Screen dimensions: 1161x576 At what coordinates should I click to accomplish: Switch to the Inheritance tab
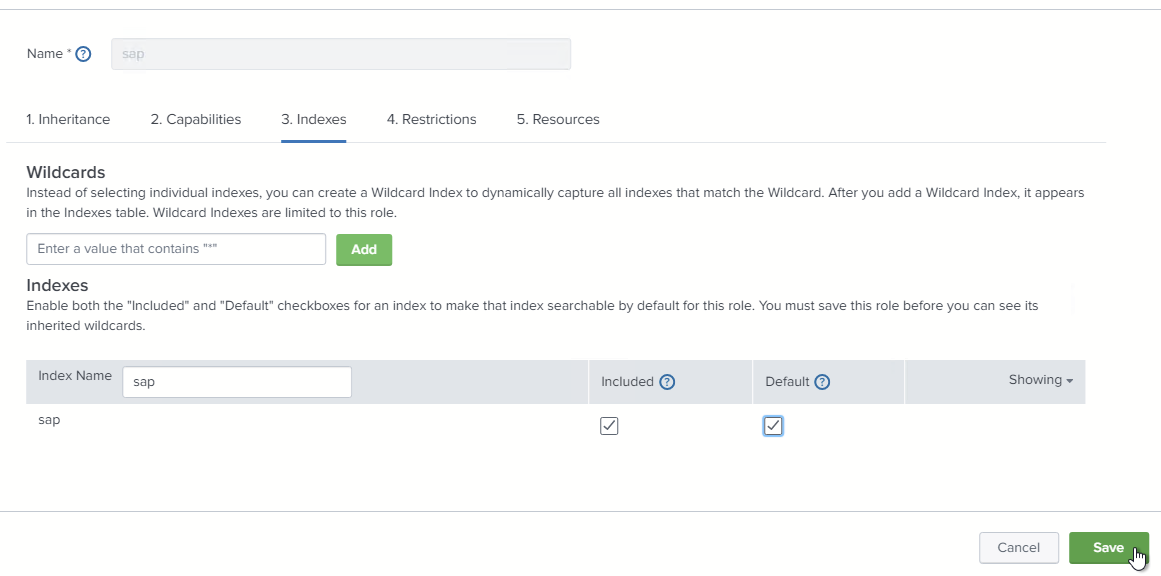pyautogui.click(x=68, y=119)
